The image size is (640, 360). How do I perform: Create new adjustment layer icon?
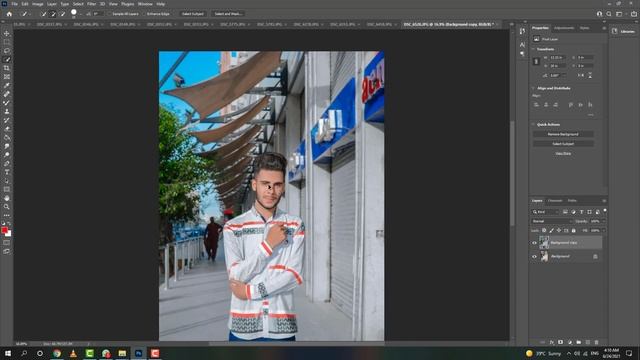[x=569, y=342]
